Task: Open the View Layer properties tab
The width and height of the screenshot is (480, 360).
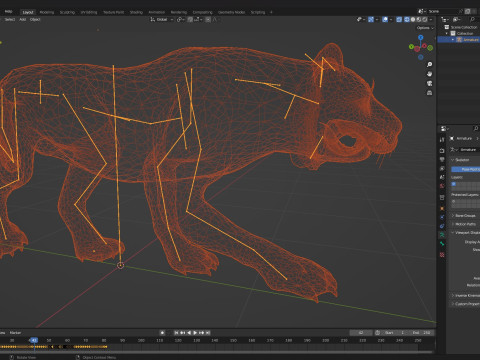Action: tap(442, 169)
